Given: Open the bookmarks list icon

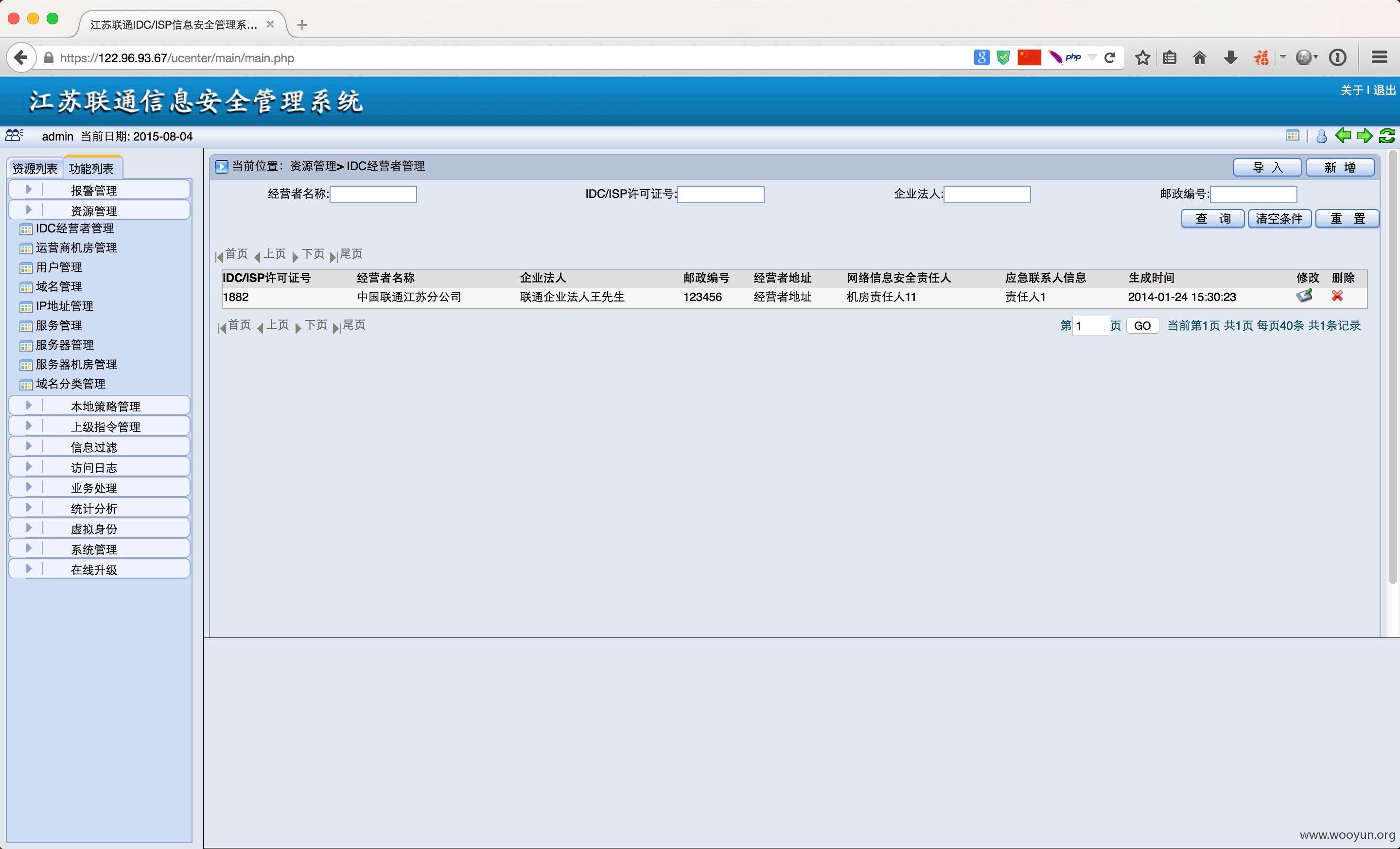Looking at the screenshot, I should point(1169,57).
